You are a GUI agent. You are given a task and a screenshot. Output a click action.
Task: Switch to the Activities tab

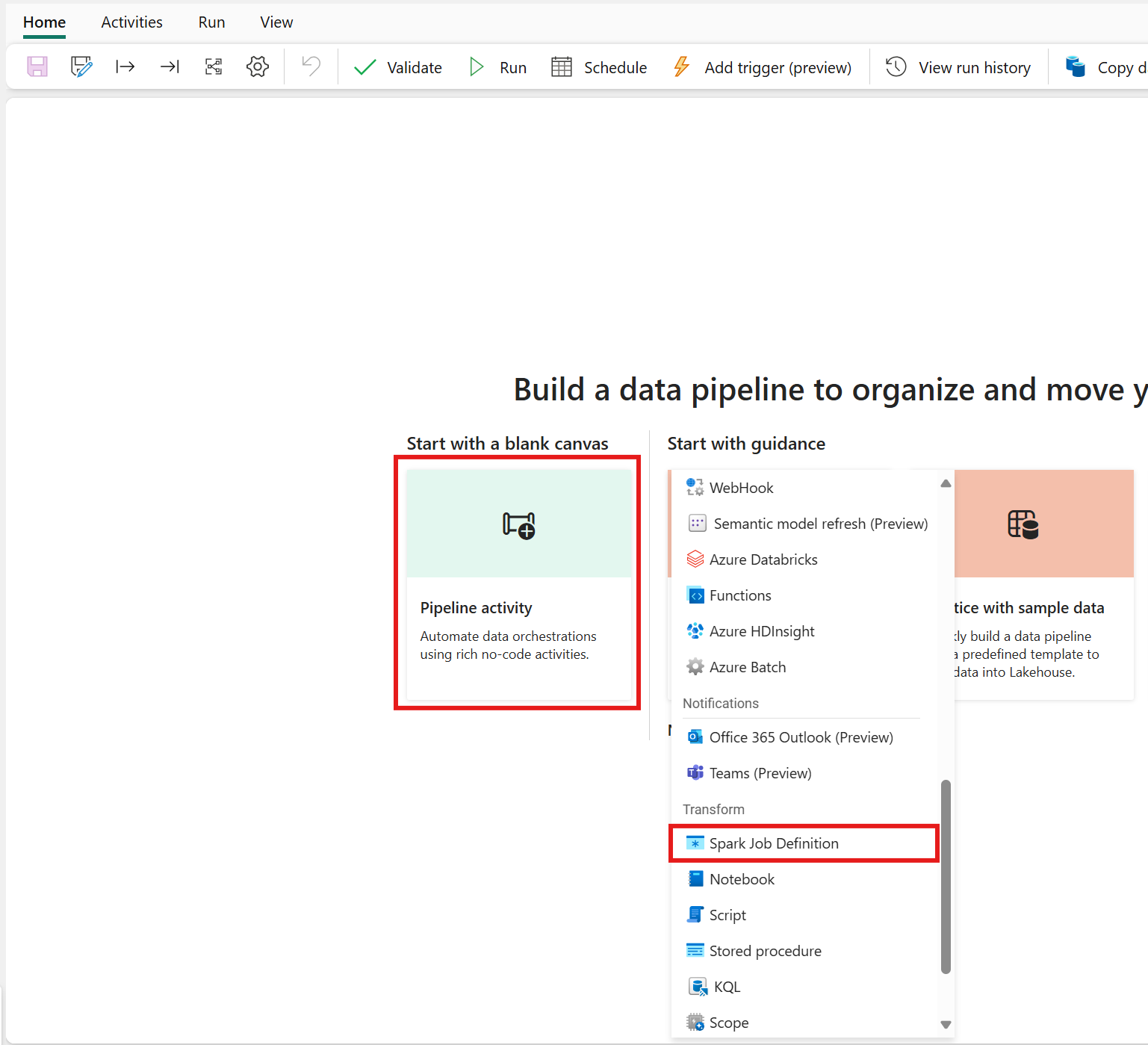(x=131, y=22)
